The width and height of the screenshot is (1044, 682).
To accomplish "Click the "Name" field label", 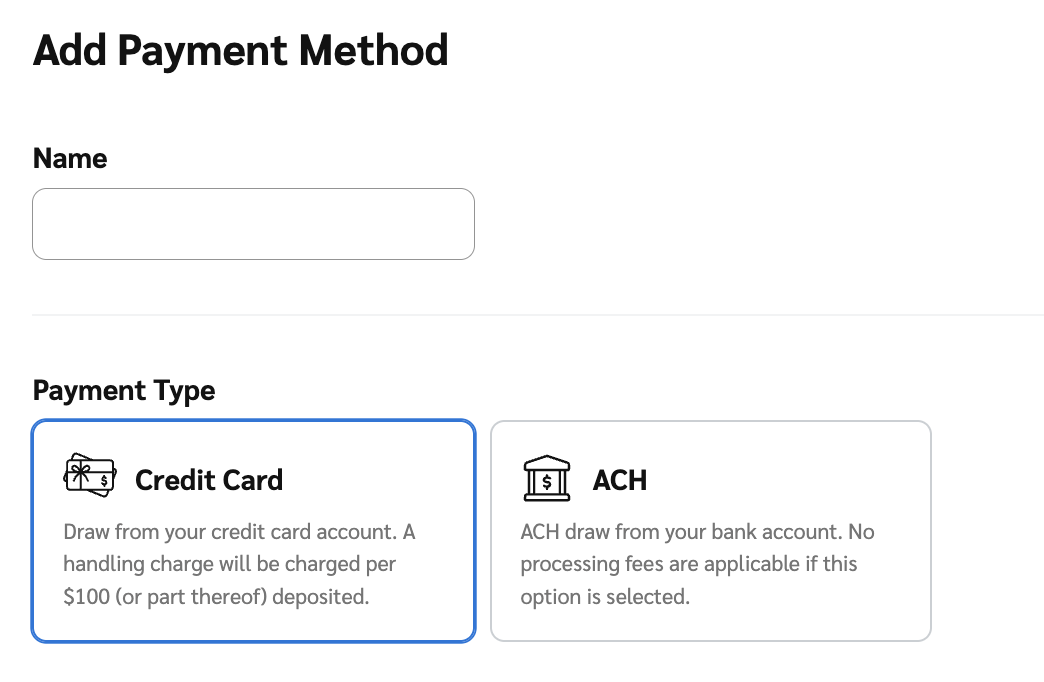I will pyautogui.click(x=70, y=158).
